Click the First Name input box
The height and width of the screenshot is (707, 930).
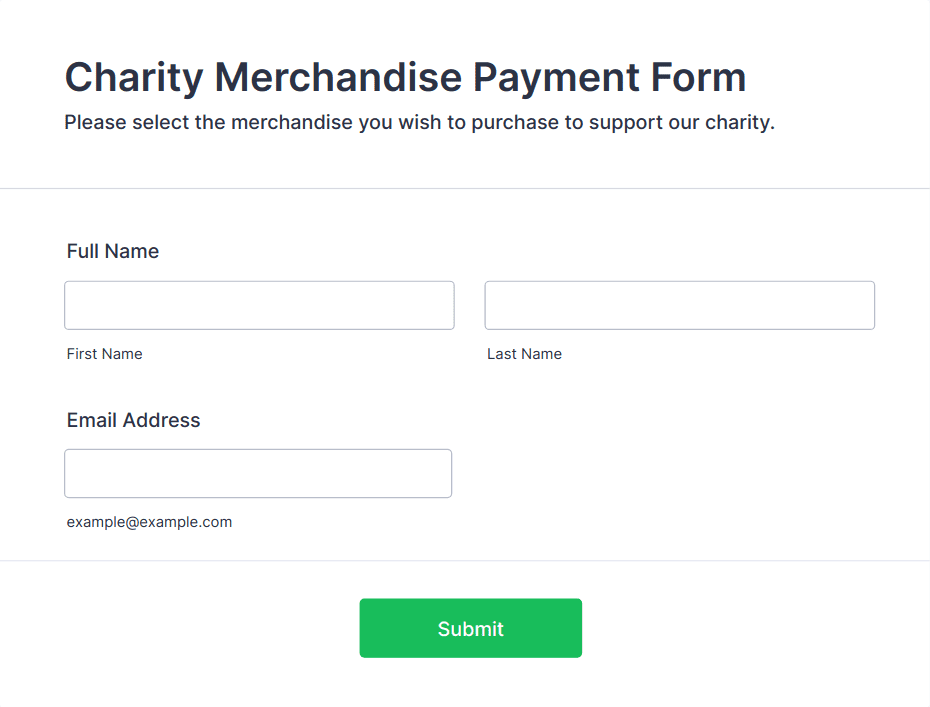coord(259,305)
